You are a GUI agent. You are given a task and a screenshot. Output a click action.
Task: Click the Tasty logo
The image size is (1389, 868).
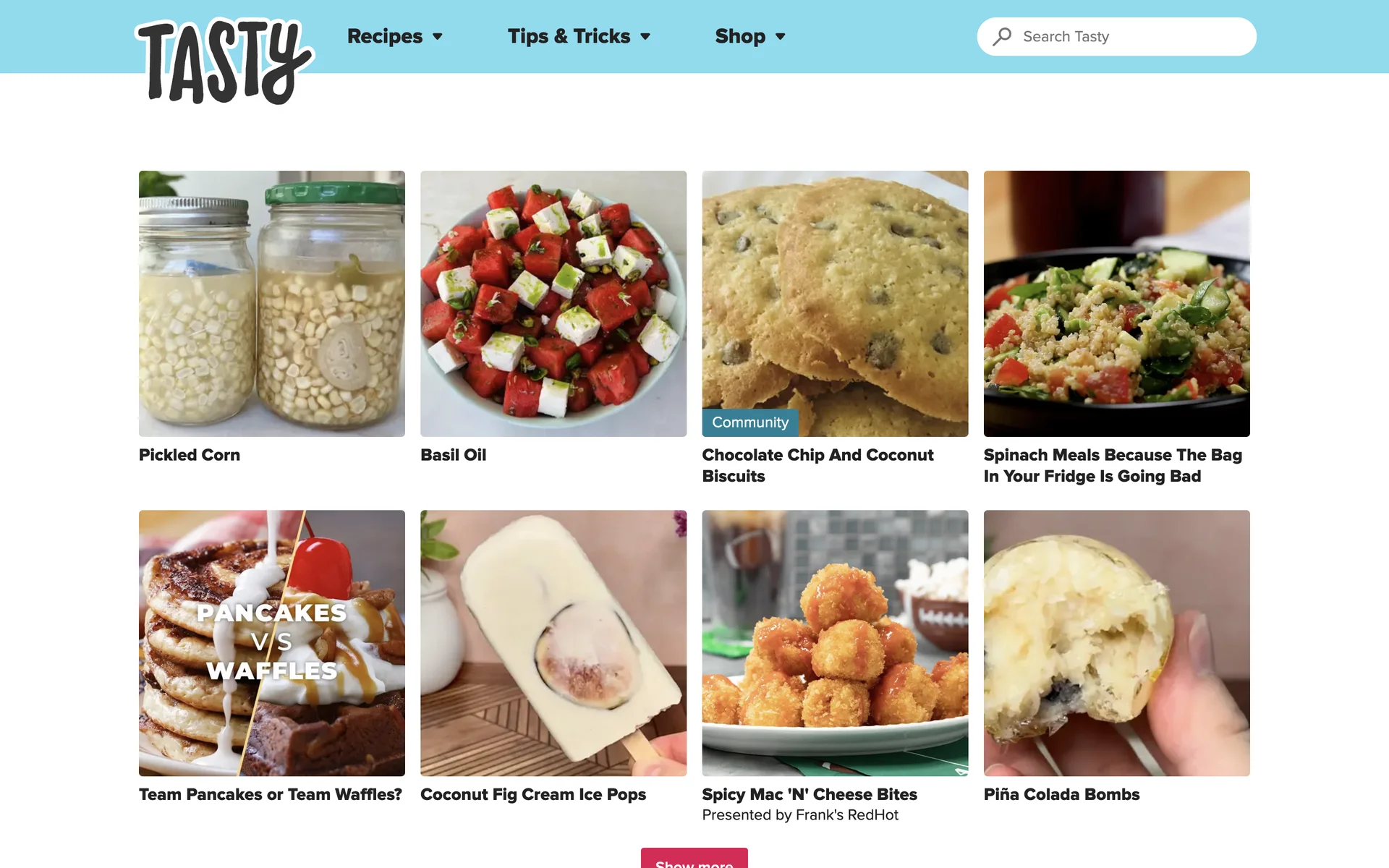tap(224, 61)
